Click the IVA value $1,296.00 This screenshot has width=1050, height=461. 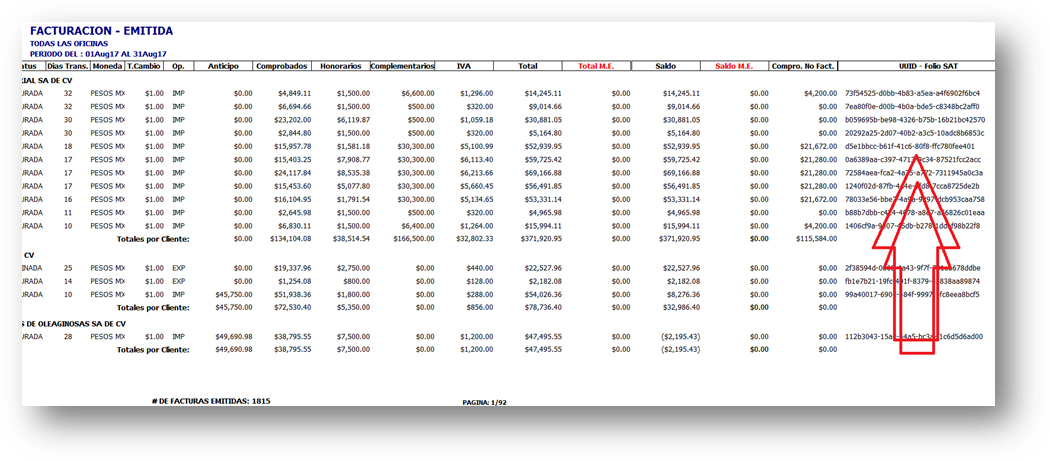coord(478,93)
